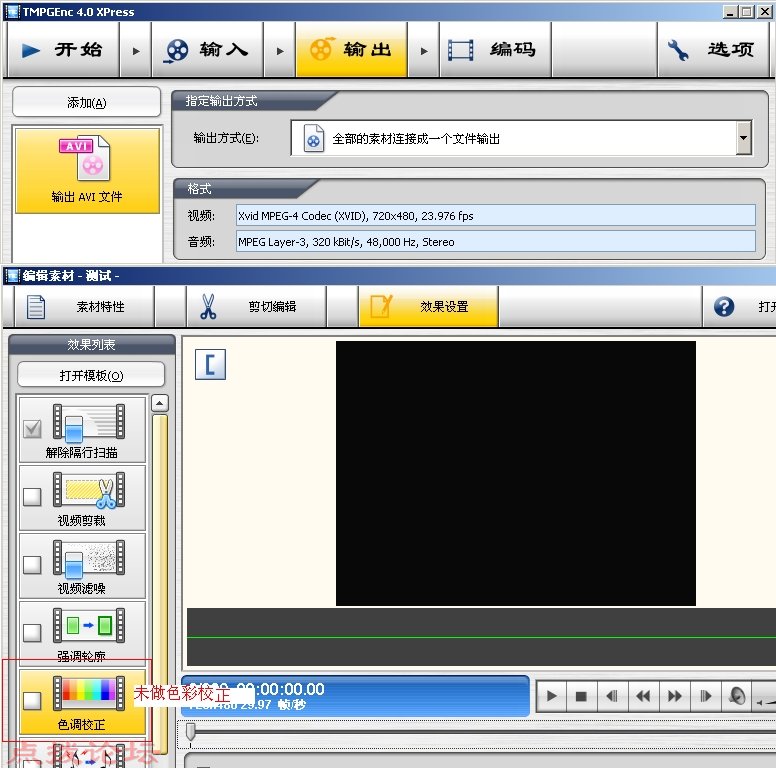Minimize the TMPGEnc 4.0 XPress window
The height and width of the screenshot is (771, 776).
(730, 12)
